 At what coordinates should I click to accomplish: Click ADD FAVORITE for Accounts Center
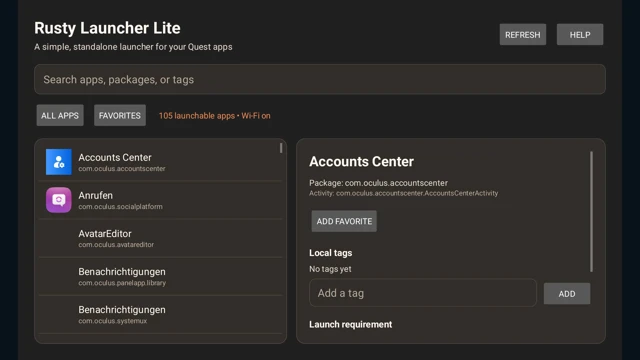[x=344, y=221]
